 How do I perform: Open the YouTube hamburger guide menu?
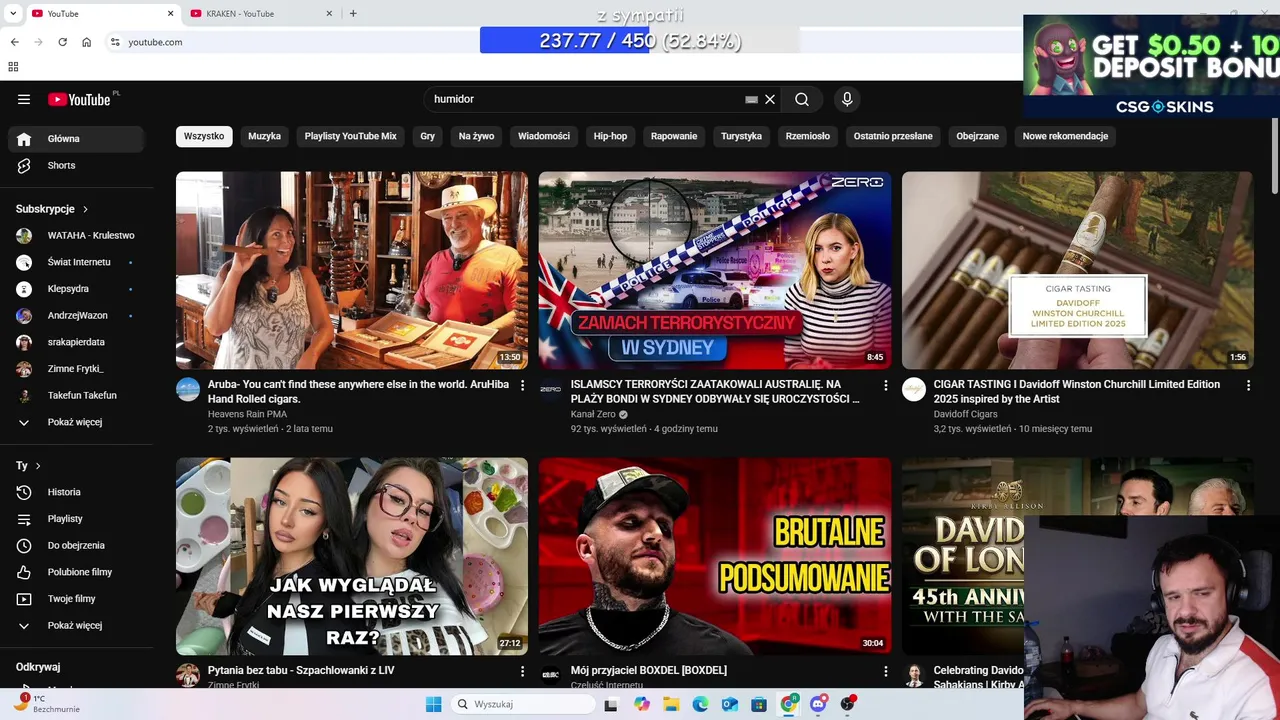24,99
